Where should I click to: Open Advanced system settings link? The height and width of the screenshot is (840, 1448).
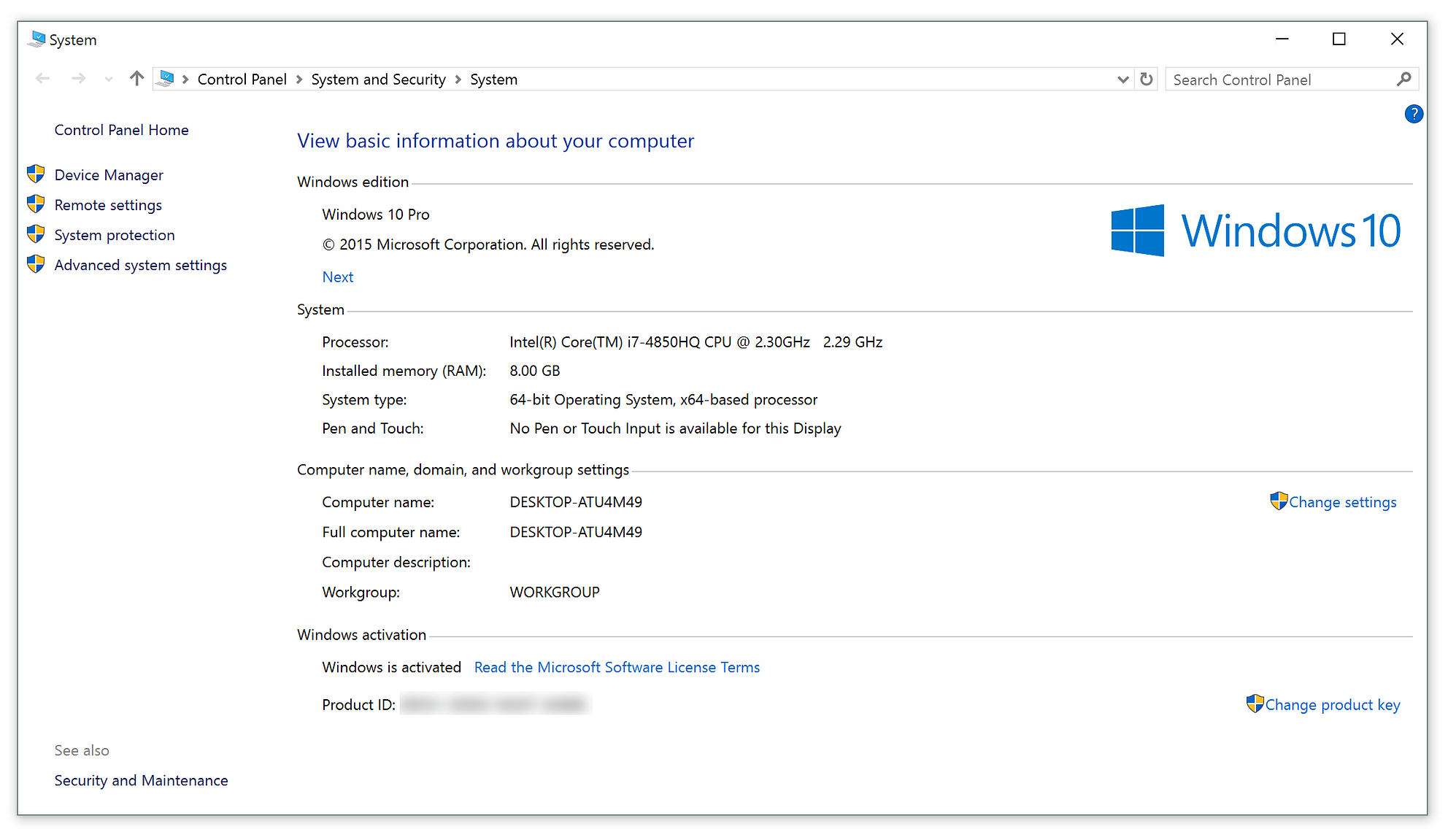coord(141,265)
